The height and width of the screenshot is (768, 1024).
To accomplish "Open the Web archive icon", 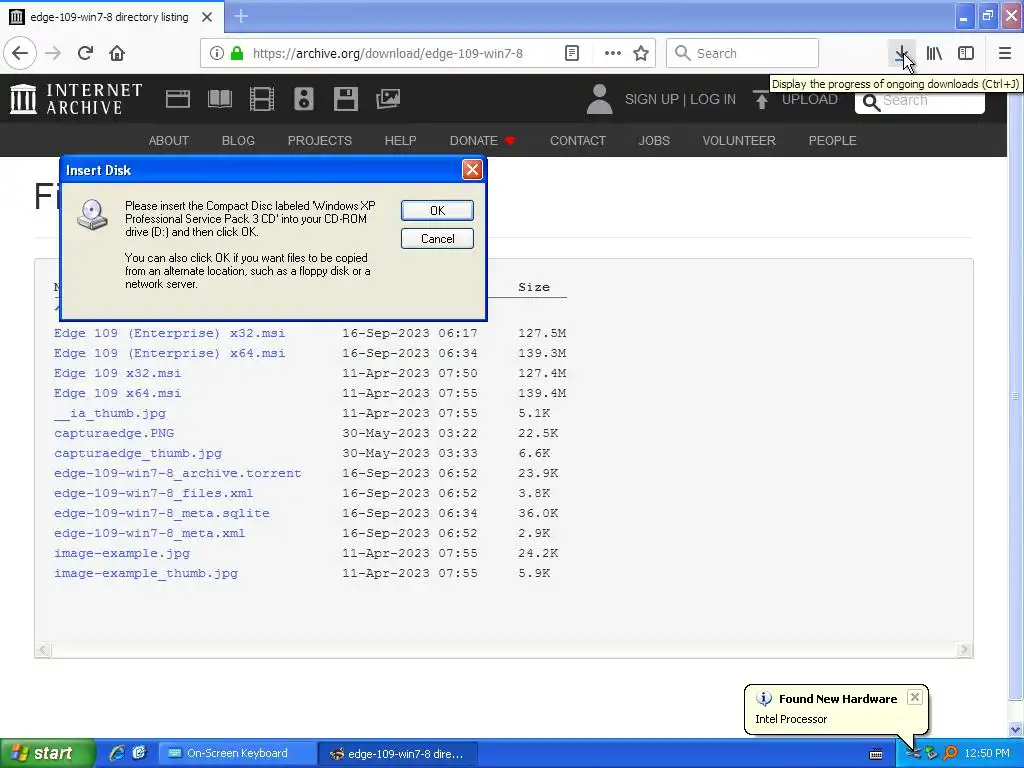I will [x=178, y=99].
